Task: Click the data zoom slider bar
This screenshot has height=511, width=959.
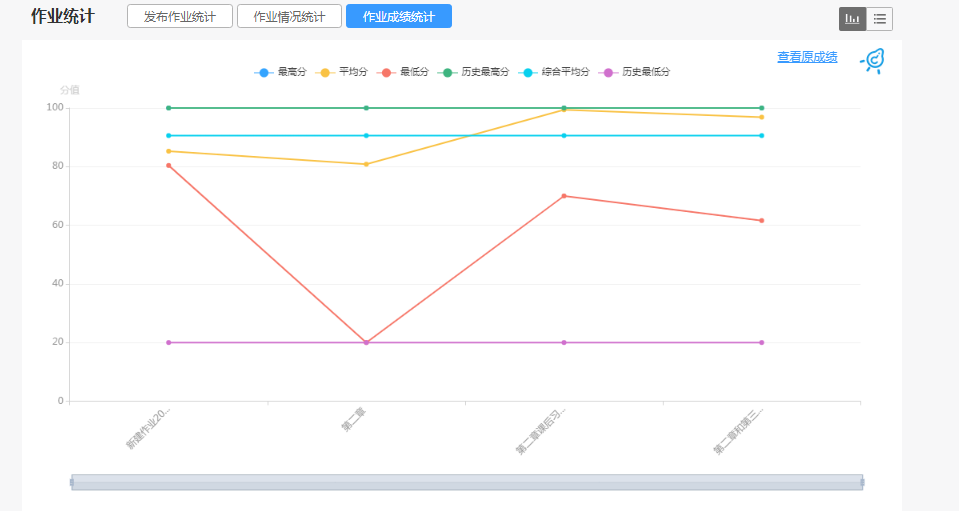Action: pyautogui.click(x=467, y=482)
